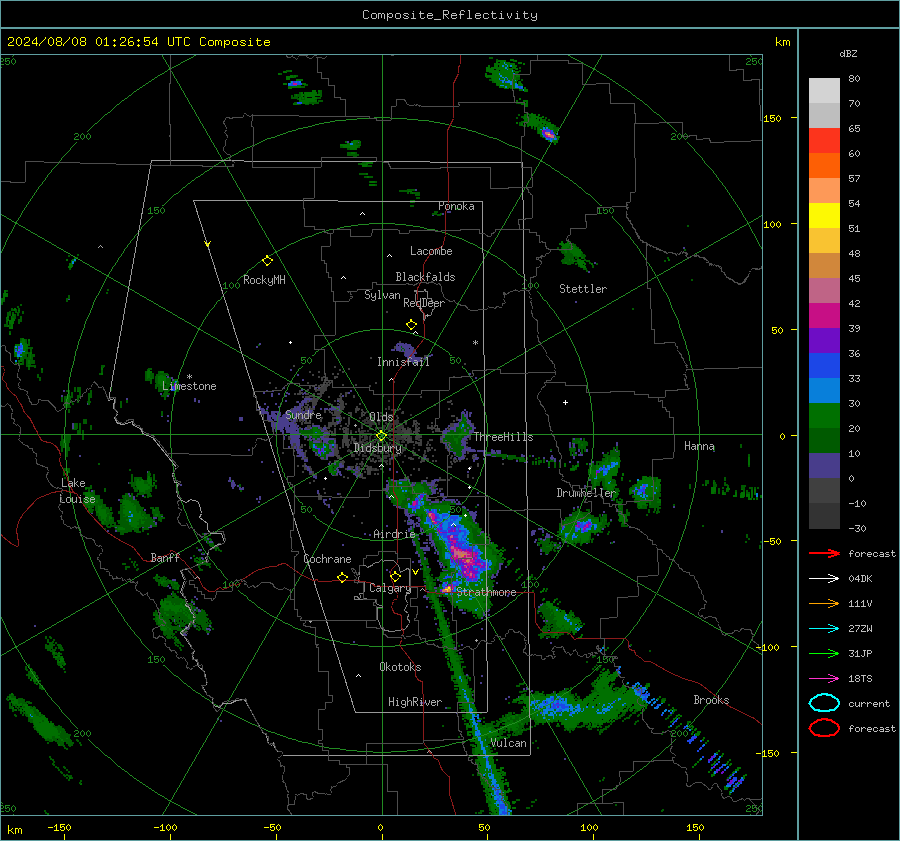The width and height of the screenshot is (900, 841).
Task: Click the white 04DK arrow legend icon
Action: click(x=824, y=579)
